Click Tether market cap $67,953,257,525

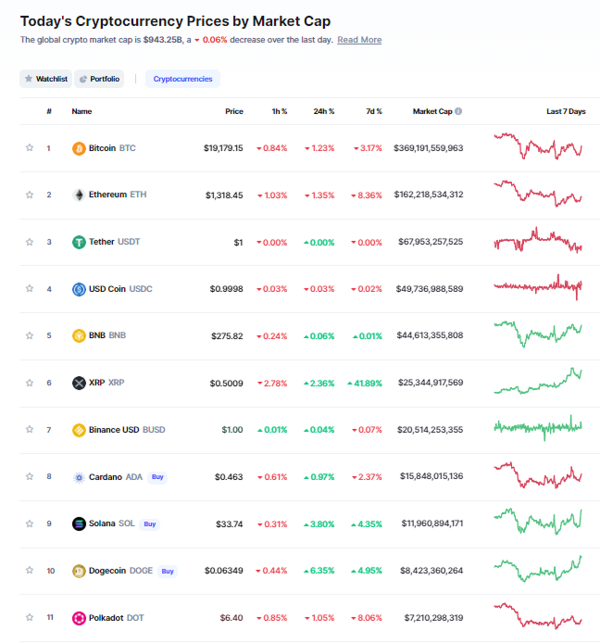pos(431,242)
